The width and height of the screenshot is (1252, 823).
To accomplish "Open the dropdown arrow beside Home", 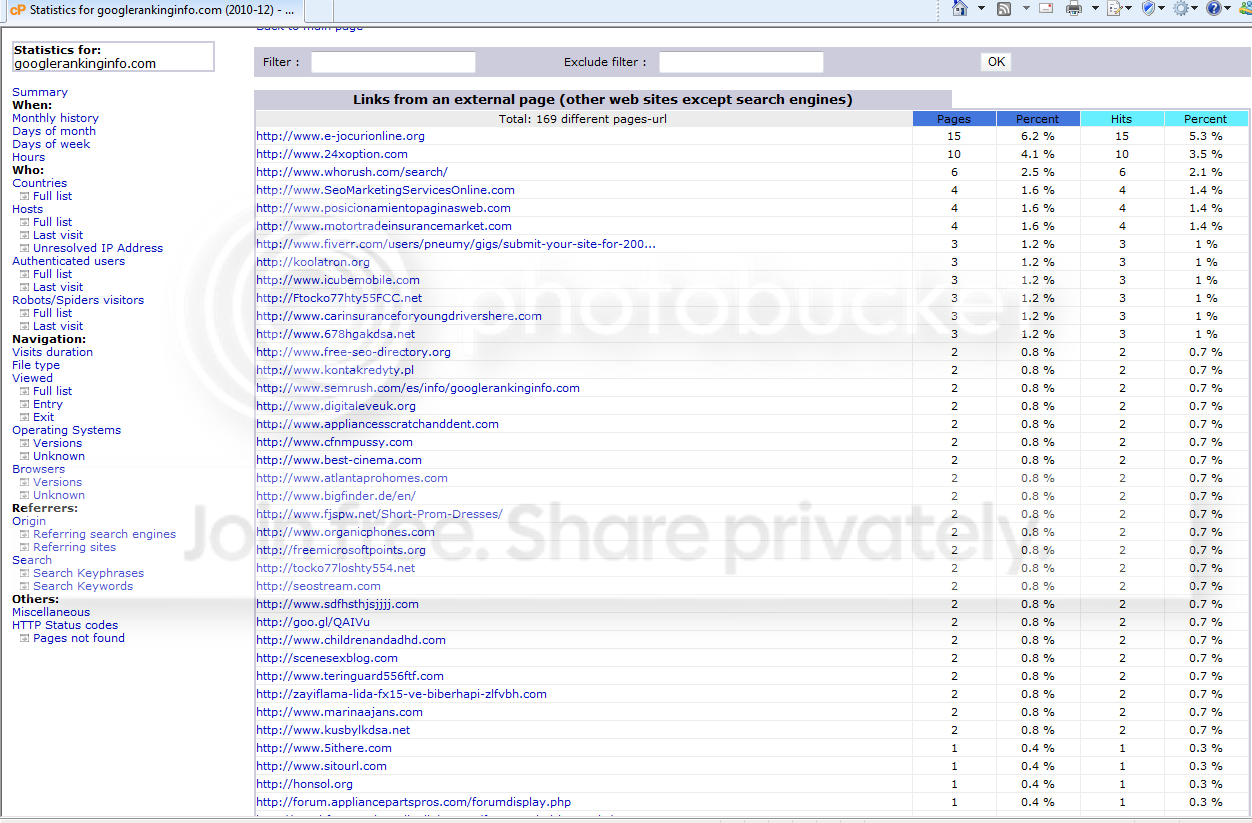I will tap(981, 9).
